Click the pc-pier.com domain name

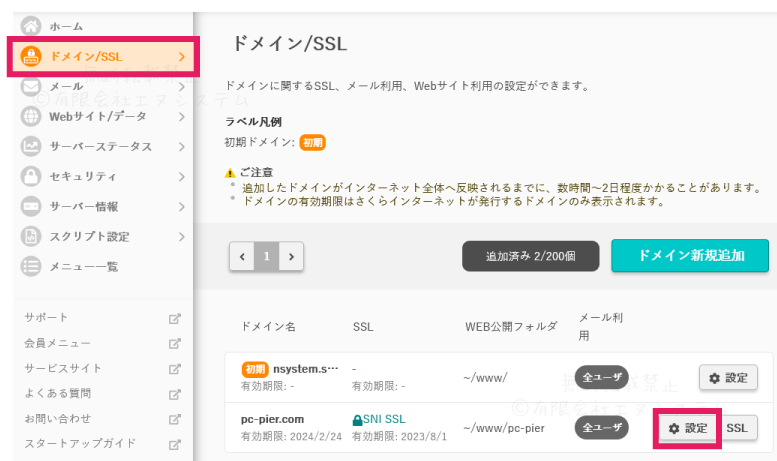tap(273, 419)
